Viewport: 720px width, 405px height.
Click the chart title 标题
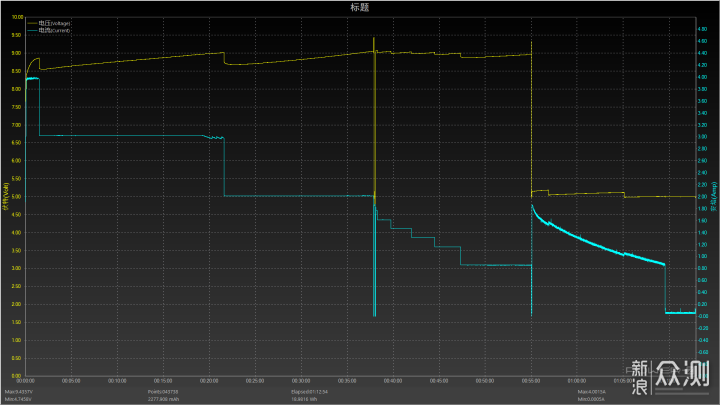click(360, 7)
